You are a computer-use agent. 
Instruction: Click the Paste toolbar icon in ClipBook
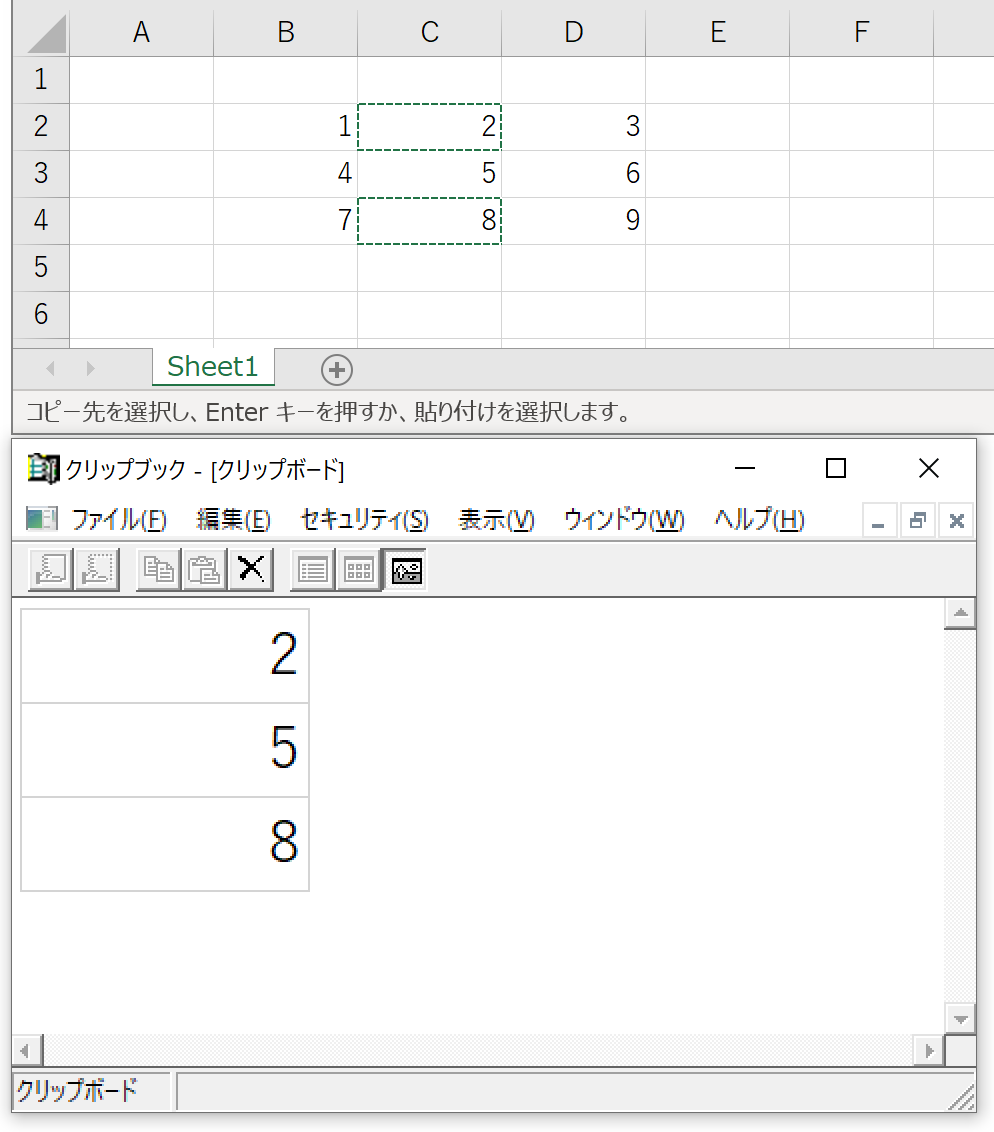coord(204,570)
